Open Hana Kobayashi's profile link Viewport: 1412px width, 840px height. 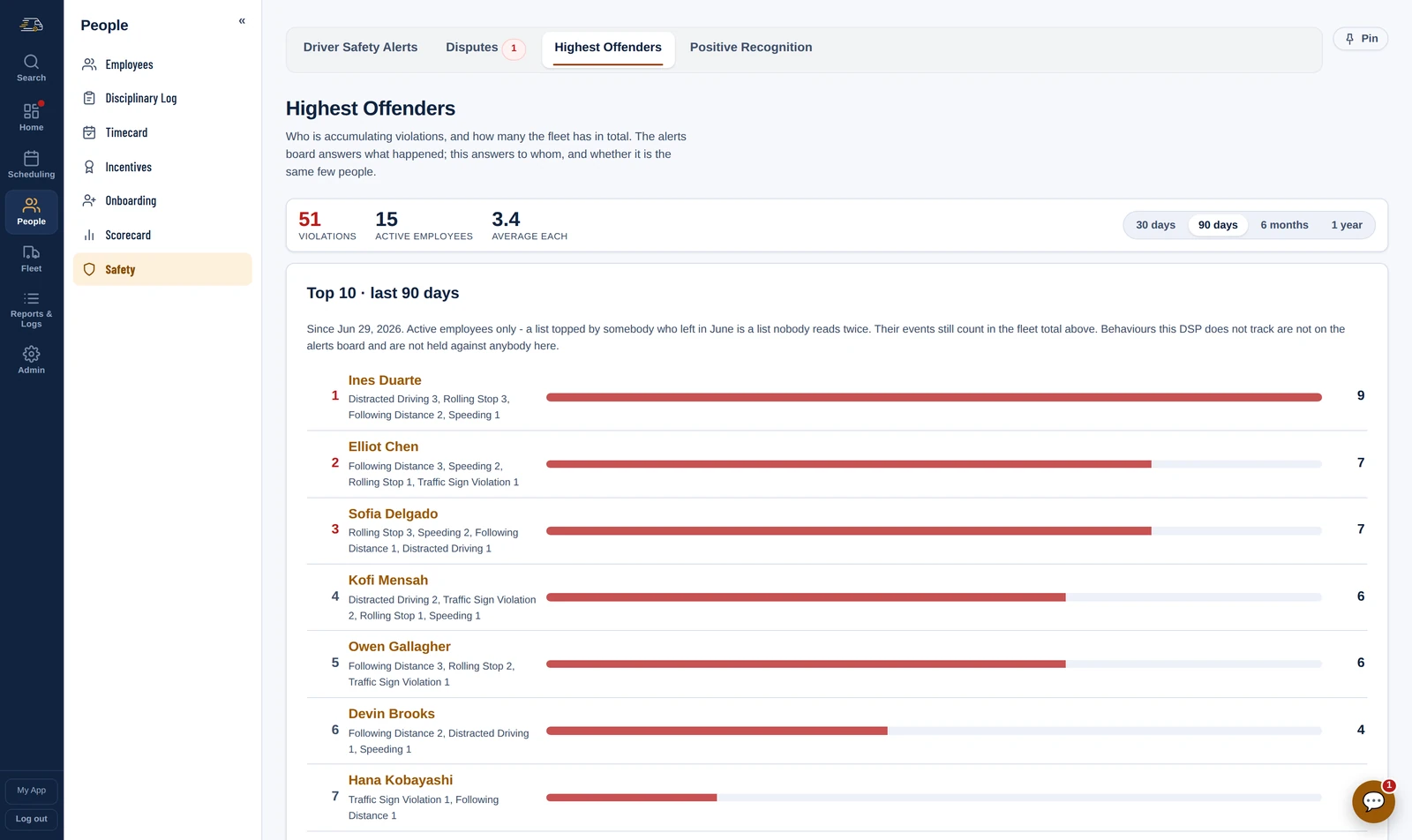click(401, 780)
